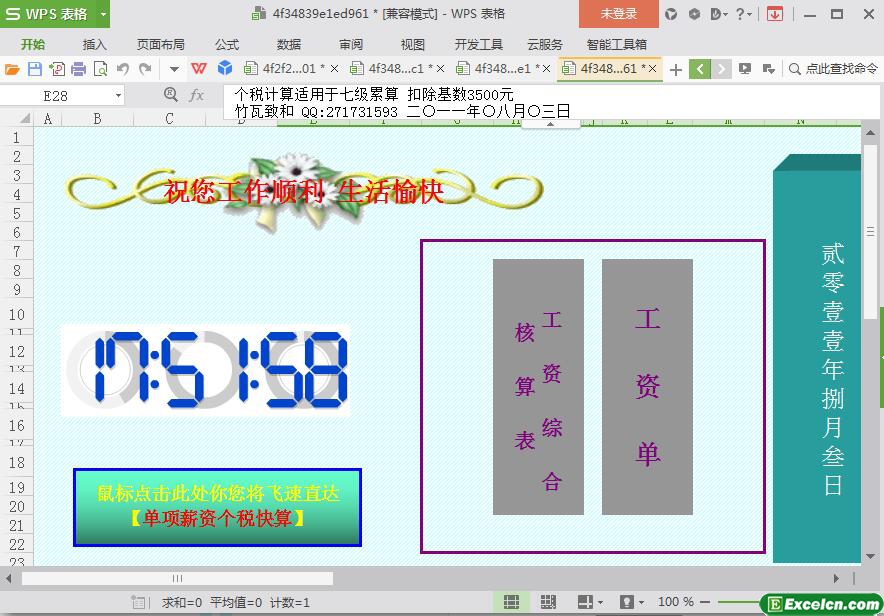Click the horizontal scrollbar right arrow
Viewport: 884px width, 616px height.
(x=836, y=578)
